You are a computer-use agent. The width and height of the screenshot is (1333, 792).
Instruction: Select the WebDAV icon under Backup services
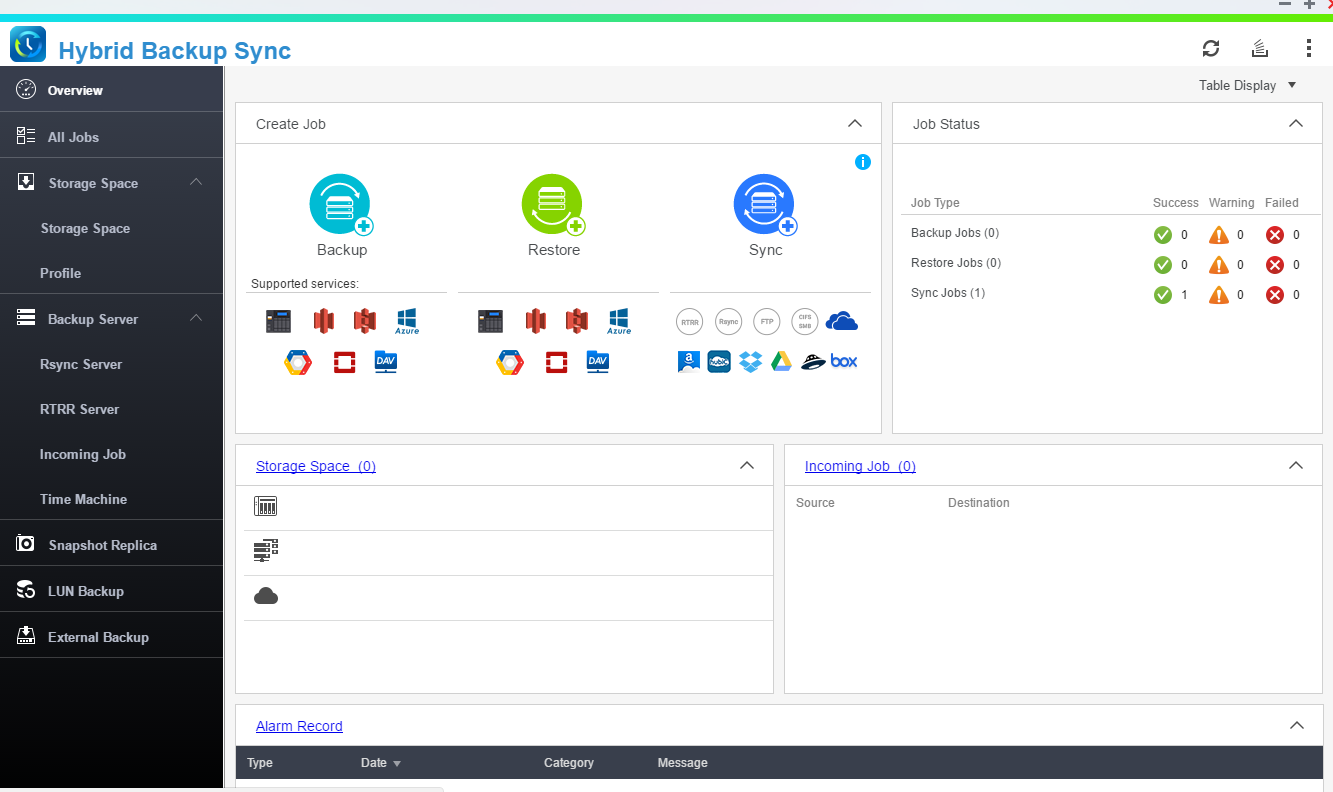pyautogui.click(x=386, y=362)
